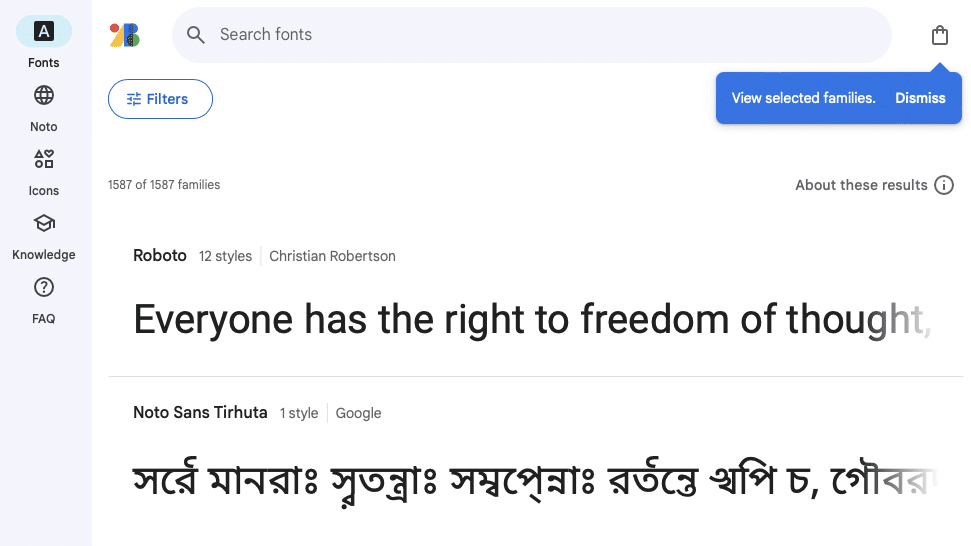Open the Knowledge graduation cap icon
971x546 pixels.
point(43,223)
